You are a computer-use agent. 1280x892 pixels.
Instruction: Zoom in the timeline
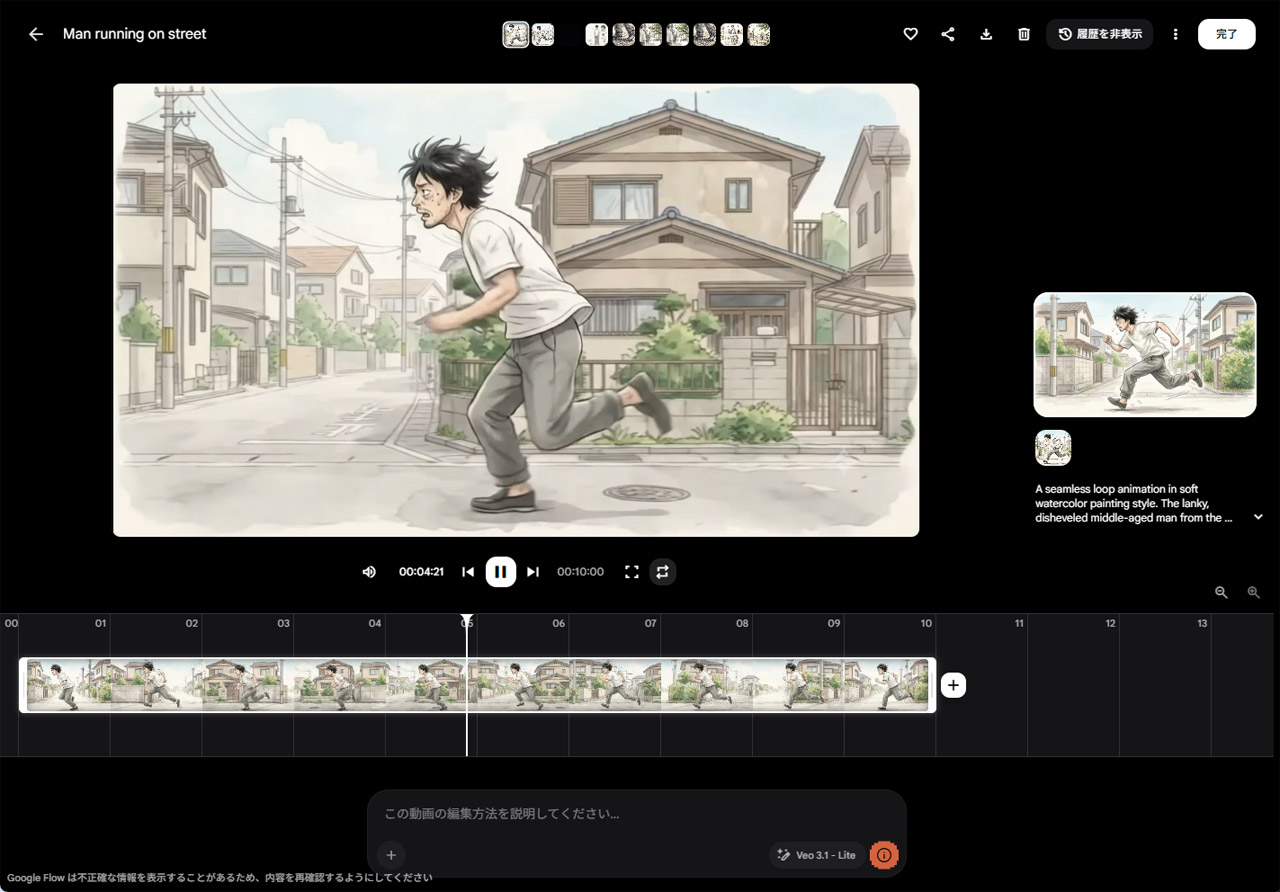click(1253, 592)
